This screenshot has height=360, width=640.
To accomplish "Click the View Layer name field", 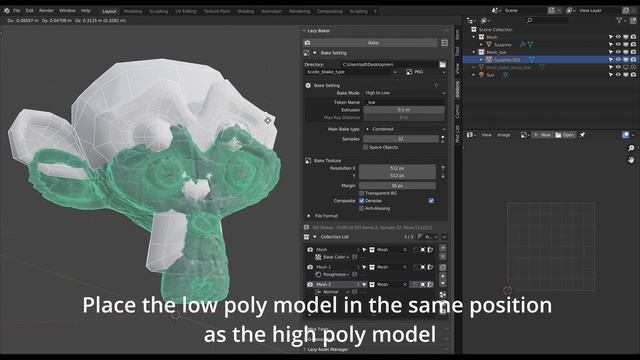I will point(599,11).
